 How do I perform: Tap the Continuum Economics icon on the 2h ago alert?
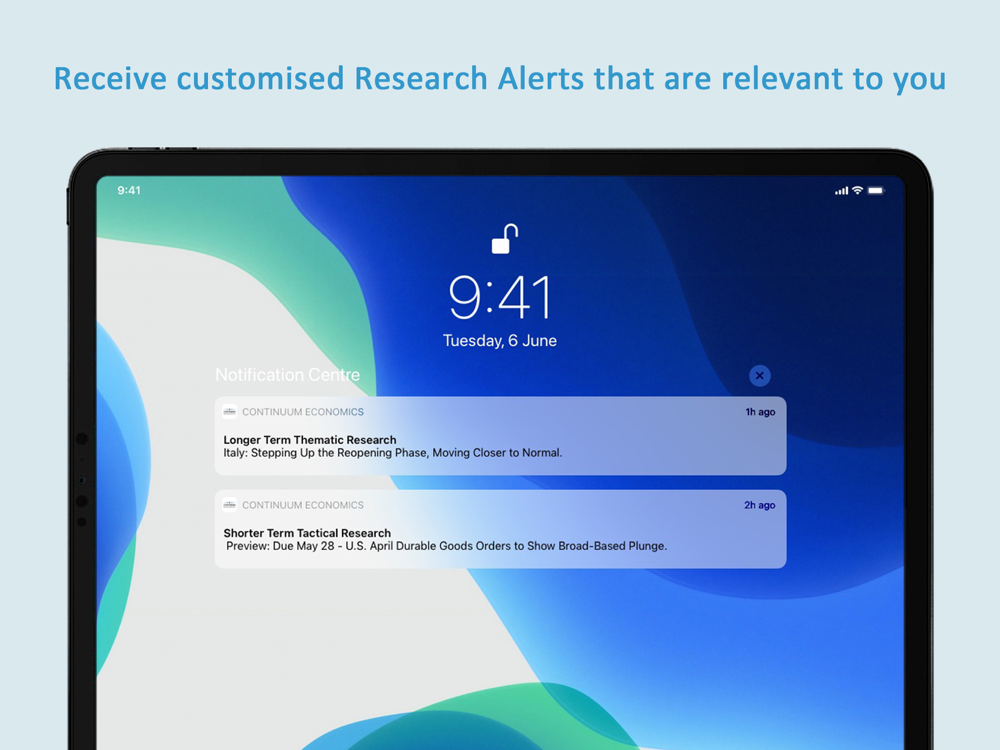[230, 504]
